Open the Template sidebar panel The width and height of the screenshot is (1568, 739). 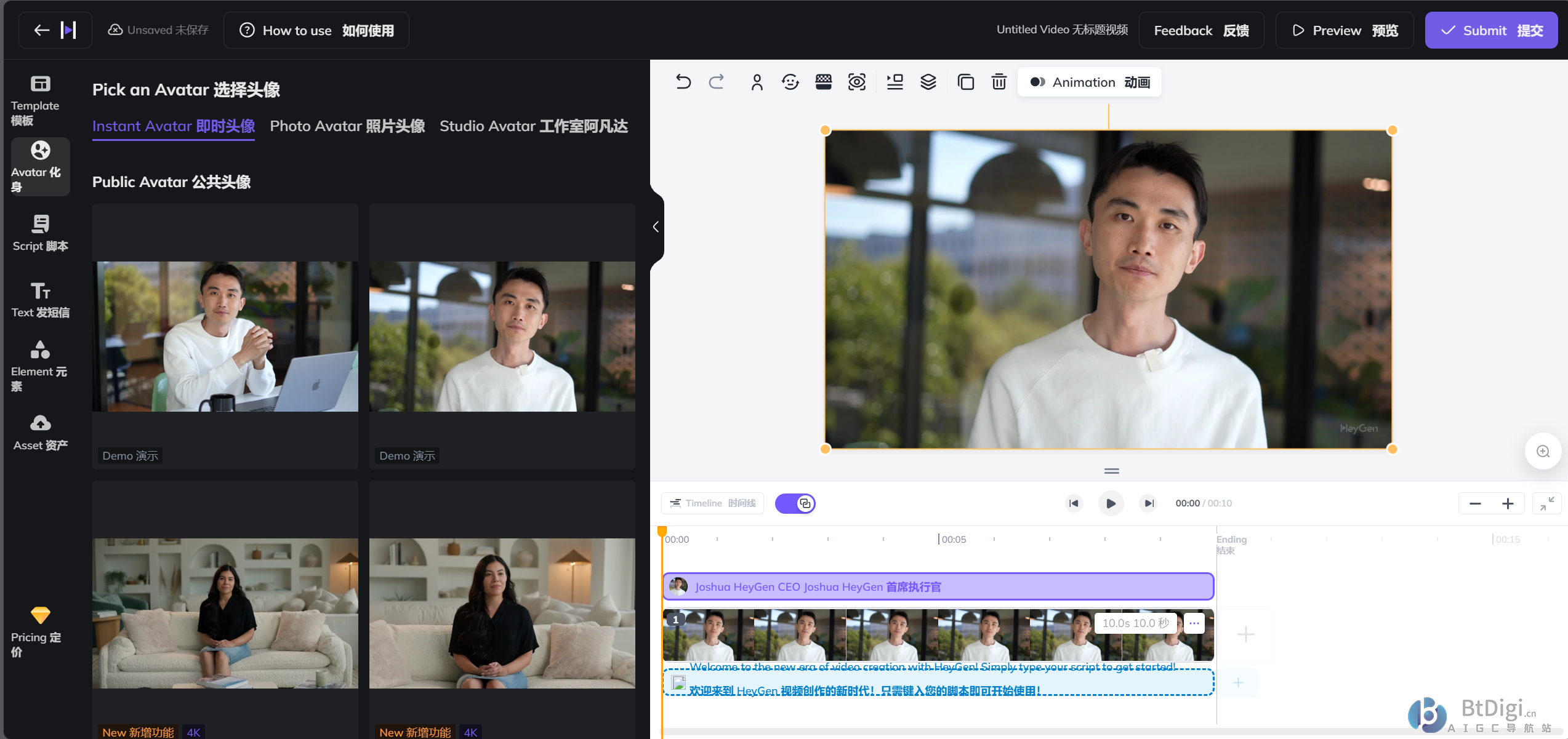[40, 101]
